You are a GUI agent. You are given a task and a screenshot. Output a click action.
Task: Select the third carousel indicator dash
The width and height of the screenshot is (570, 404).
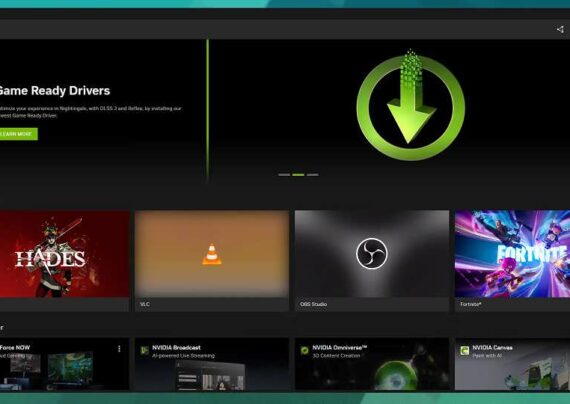coord(312,175)
